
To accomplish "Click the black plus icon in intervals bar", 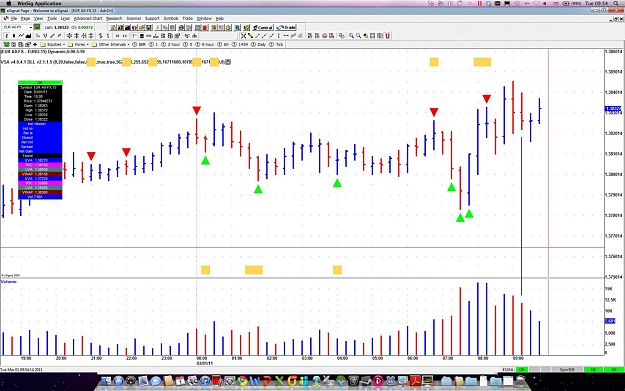I will (35, 45).
